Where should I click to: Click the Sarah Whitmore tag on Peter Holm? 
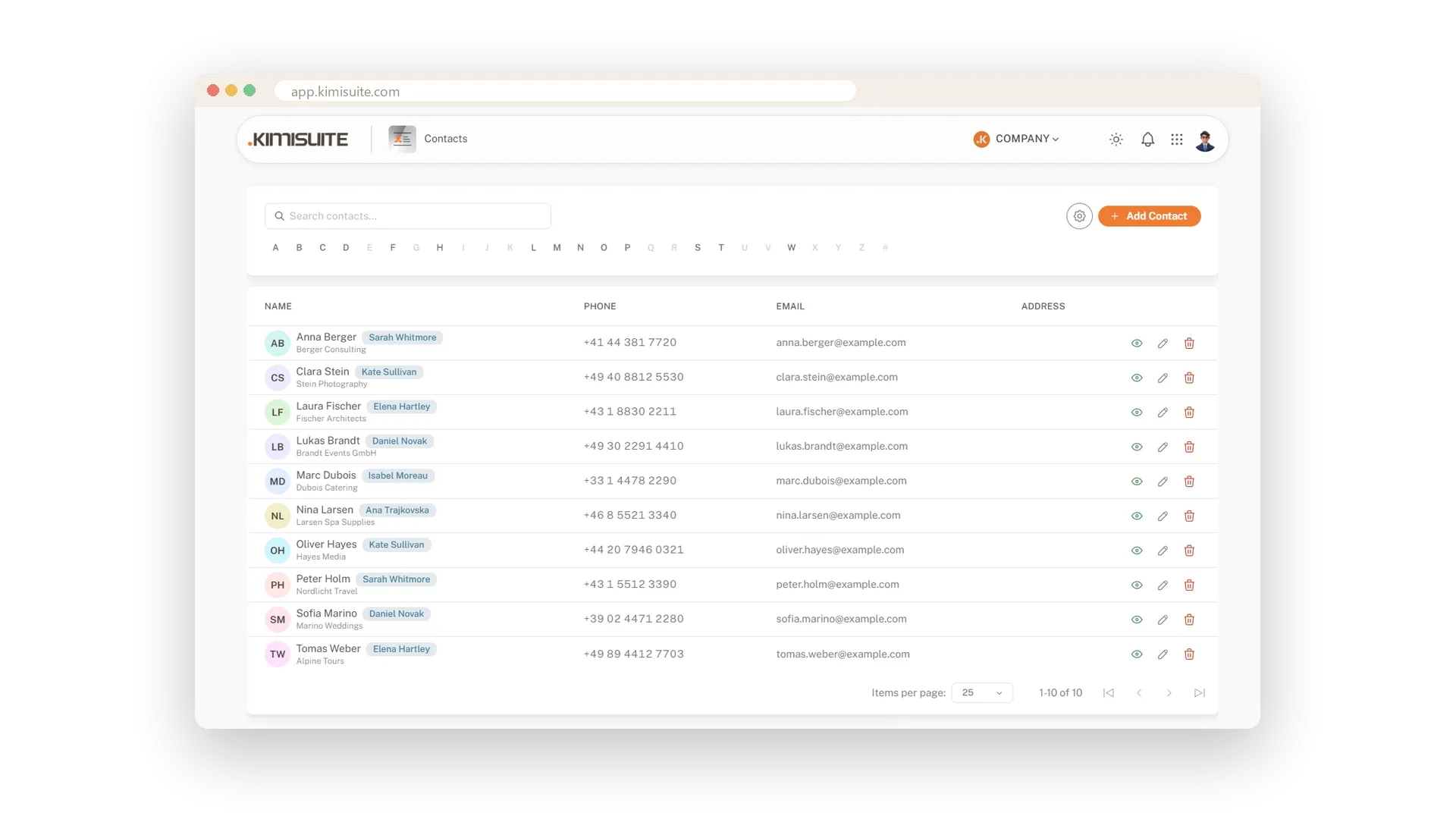[396, 579]
